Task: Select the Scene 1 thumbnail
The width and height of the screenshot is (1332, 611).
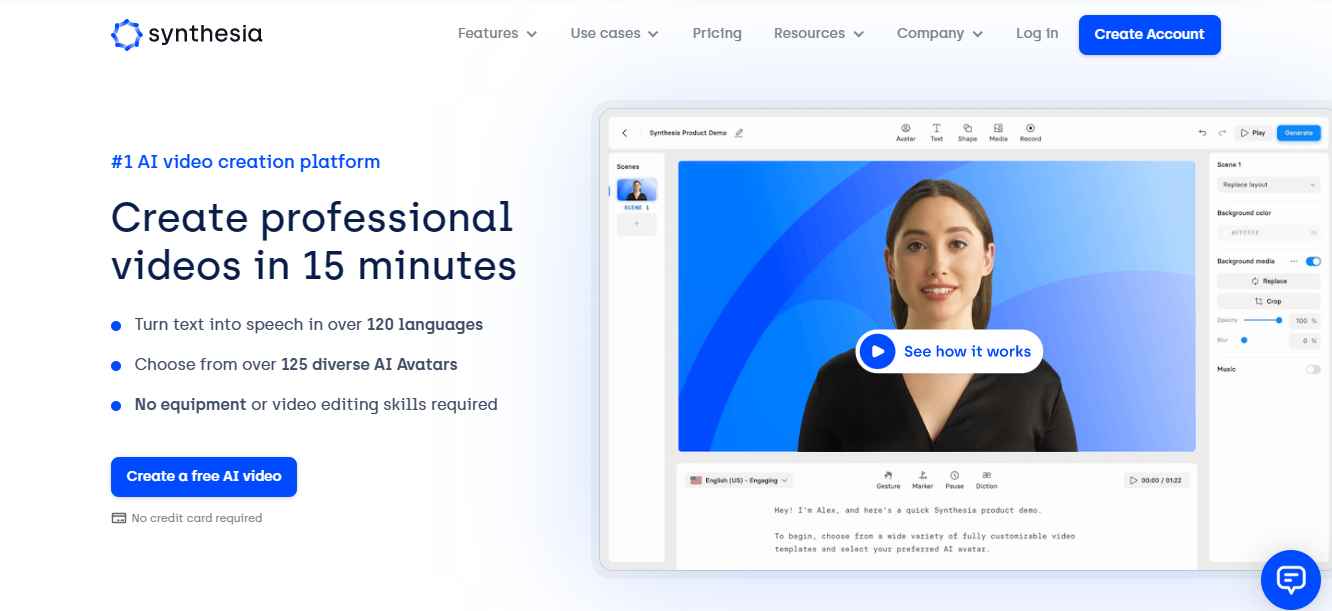Action: (x=637, y=190)
